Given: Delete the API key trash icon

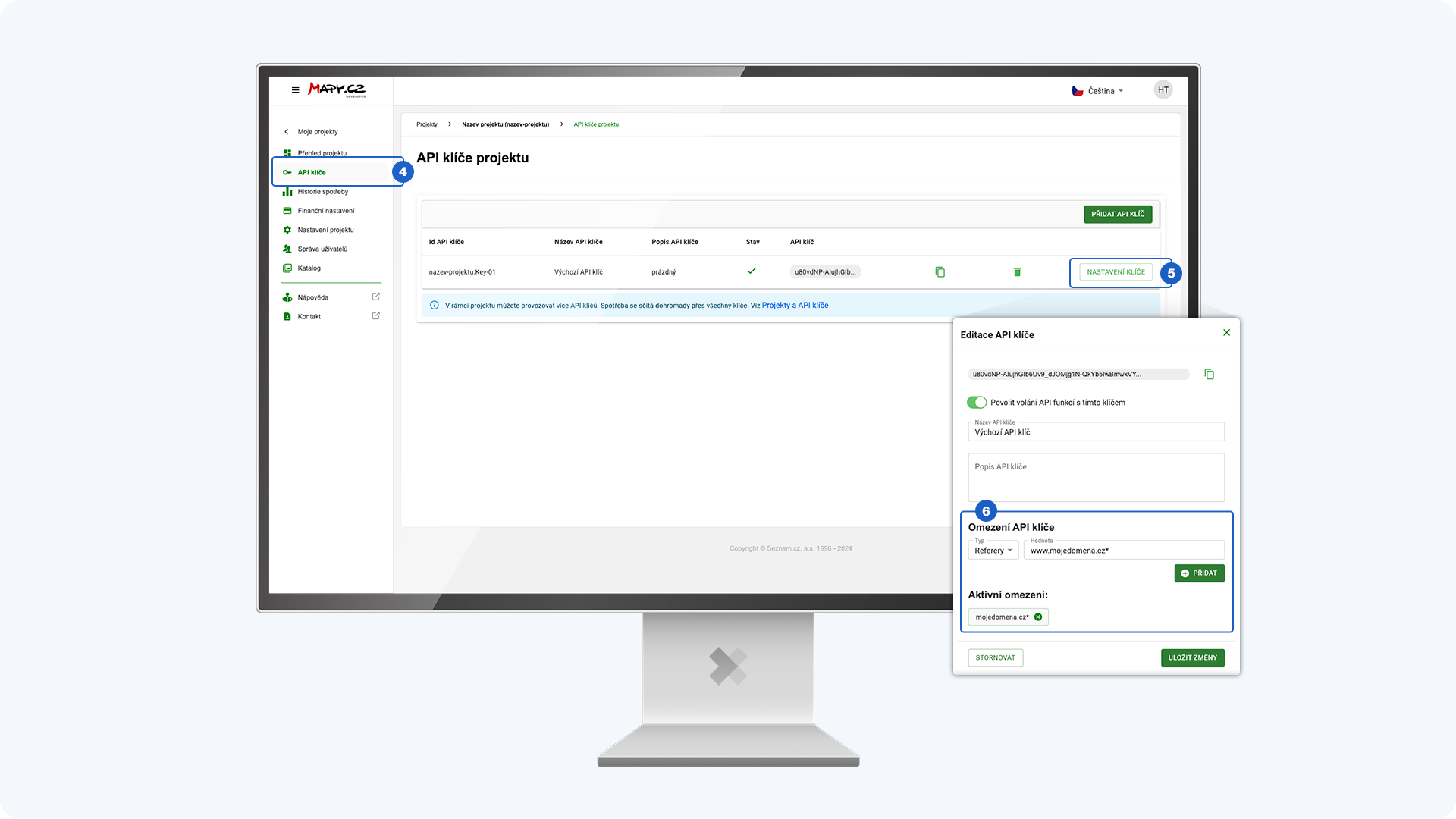Looking at the screenshot, I should coord(1017,272).
